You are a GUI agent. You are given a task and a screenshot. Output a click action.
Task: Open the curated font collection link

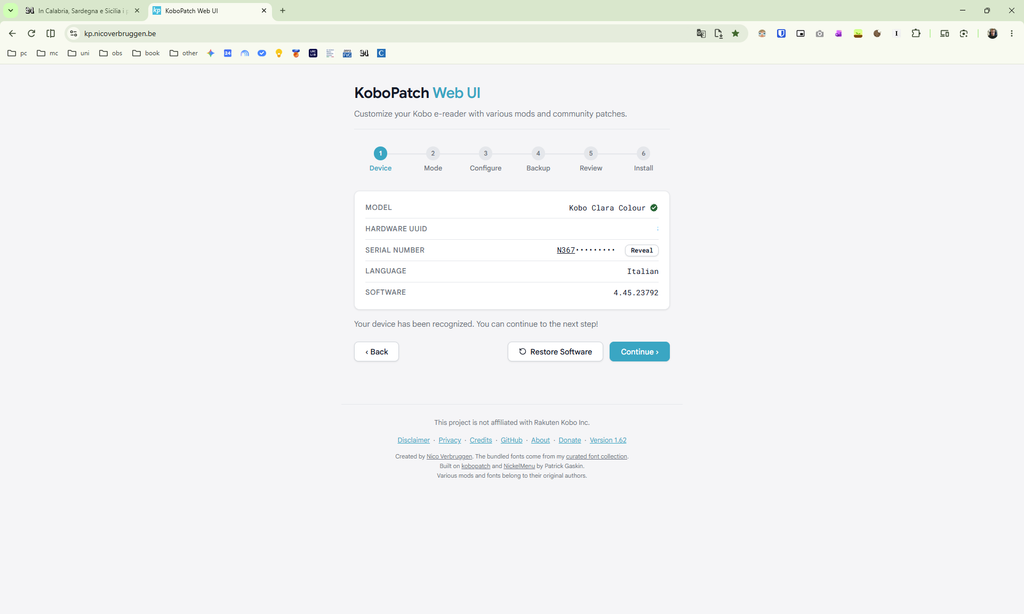[596, 457]
